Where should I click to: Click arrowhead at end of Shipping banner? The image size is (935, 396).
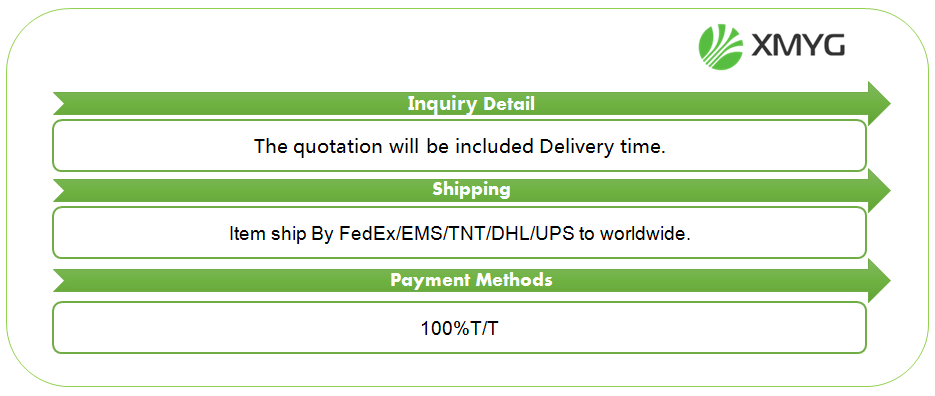coord(878,190)
